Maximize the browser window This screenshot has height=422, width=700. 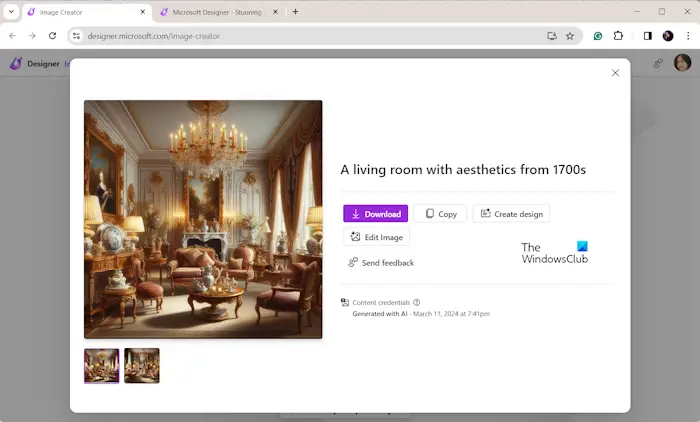(x=662, y=12)
